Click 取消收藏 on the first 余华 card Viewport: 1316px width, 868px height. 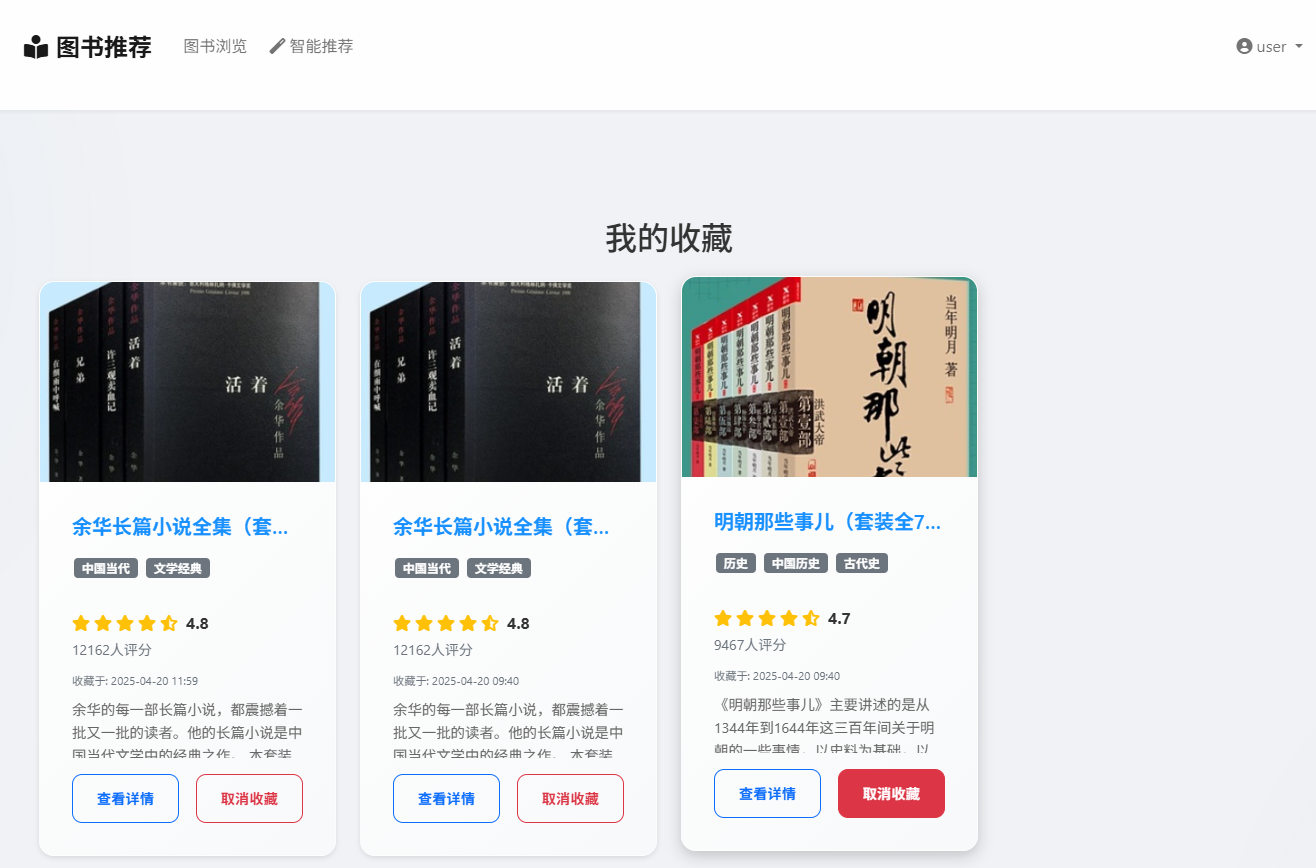pos(249,799)
